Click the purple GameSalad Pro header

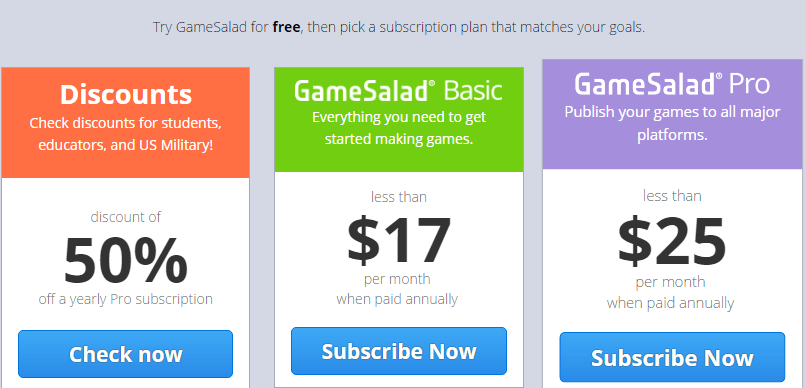tap(672, 115)
